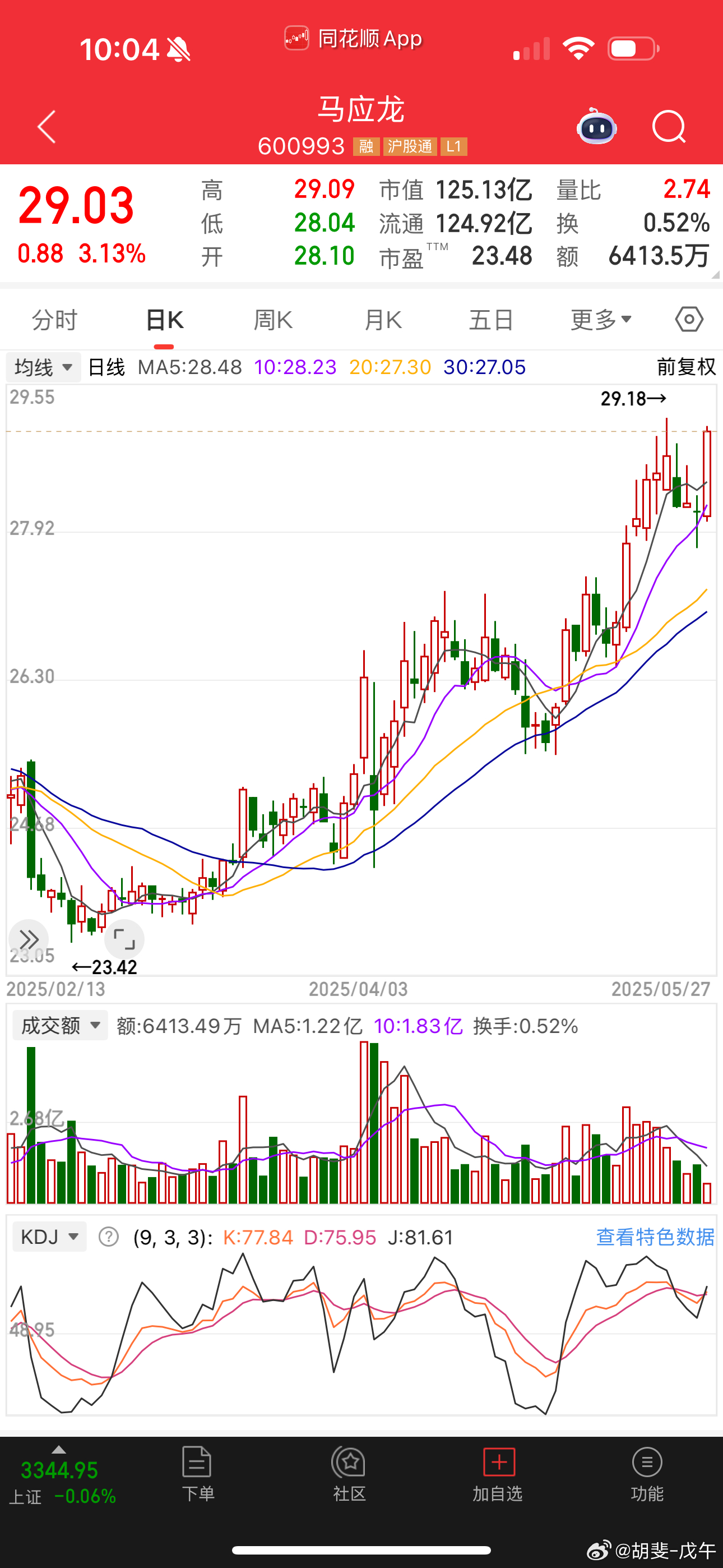Toggle 前复权 price adjustment mode
This screenshot has width=723, height=1568.
[x=686, y=367]
